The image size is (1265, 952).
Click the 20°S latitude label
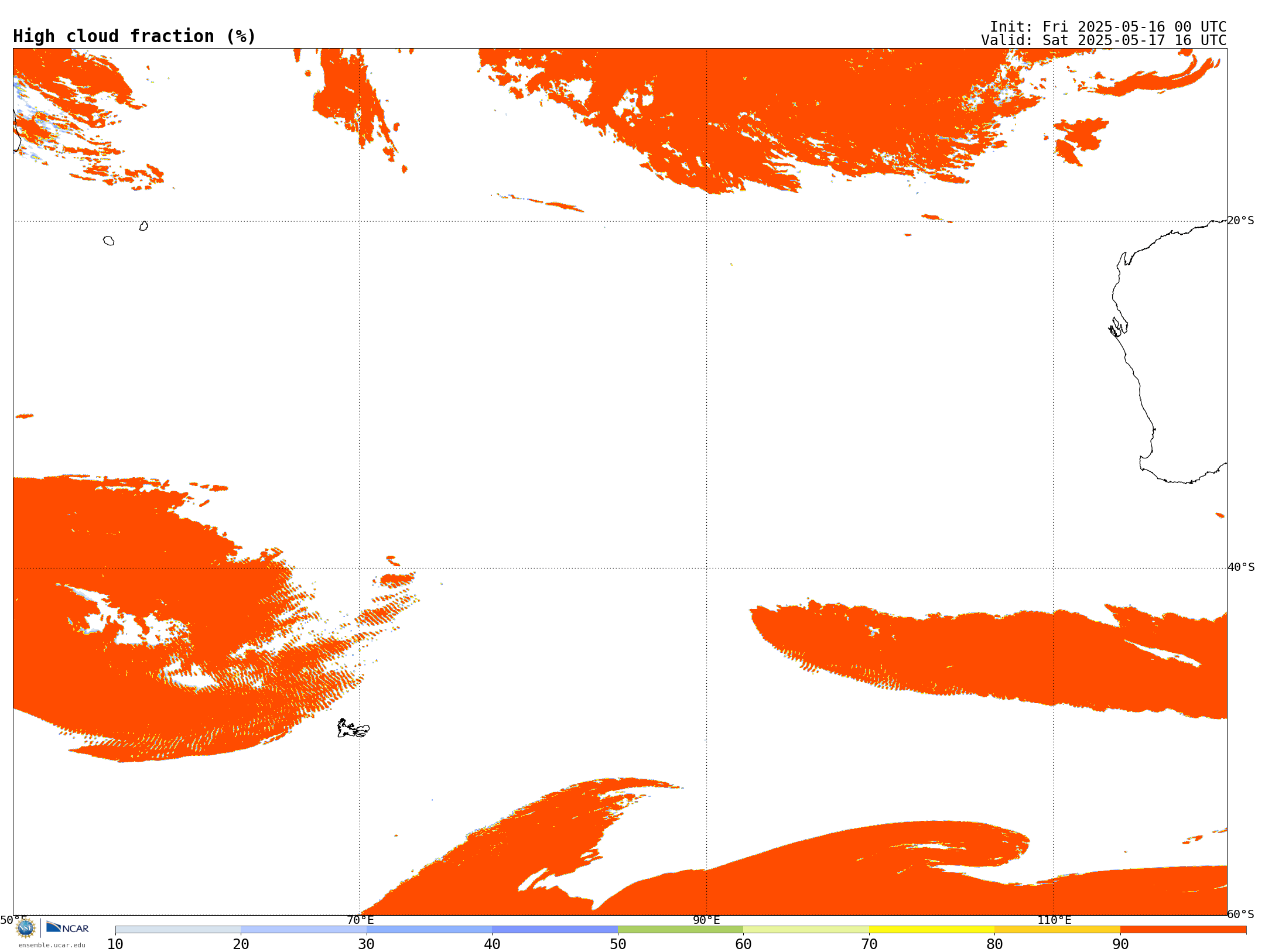pos(1241,221)
